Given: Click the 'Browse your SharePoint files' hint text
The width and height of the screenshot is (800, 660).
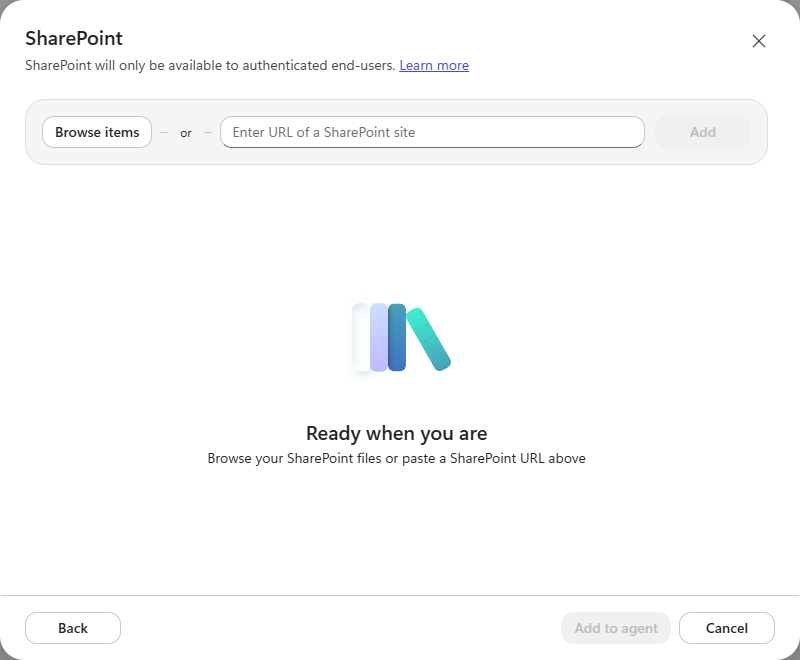Looking at the screenshot, I should pyautogui.click(x=396, y=459).
